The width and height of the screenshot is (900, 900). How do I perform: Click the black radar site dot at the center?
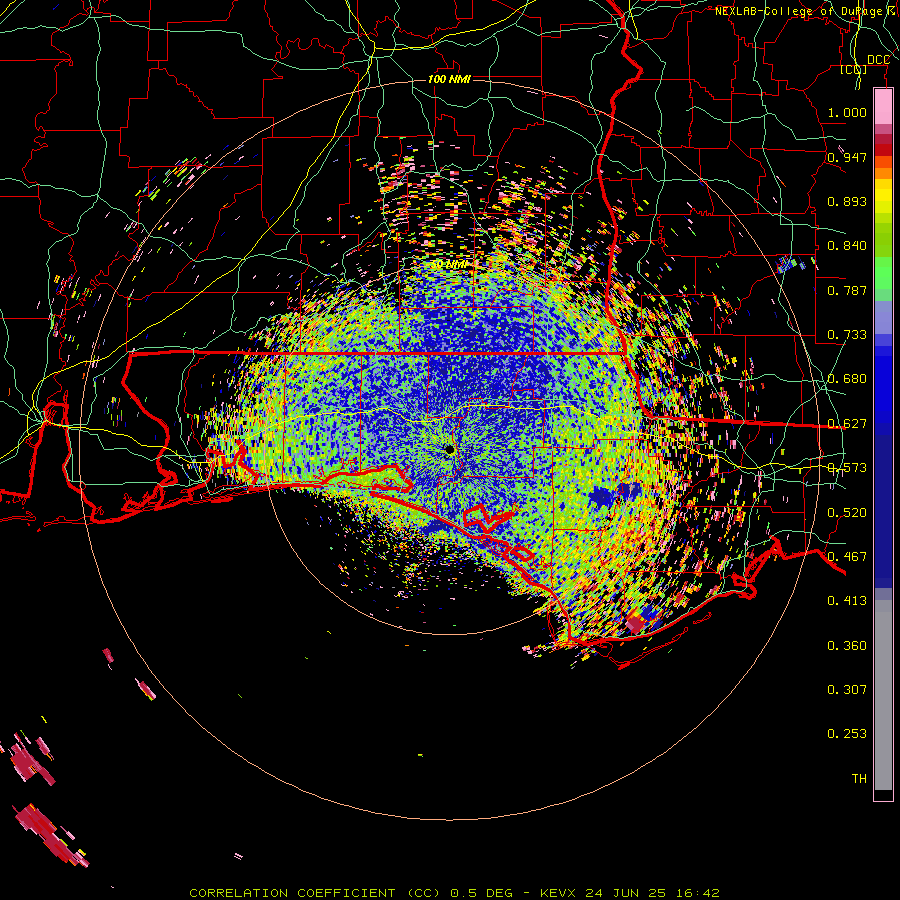pos(449,450)
